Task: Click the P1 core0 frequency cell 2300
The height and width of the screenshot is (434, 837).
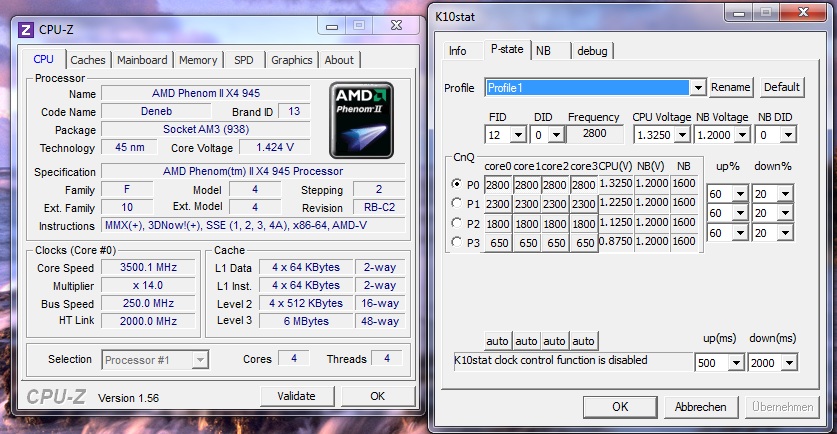Action: pos(498,204)
